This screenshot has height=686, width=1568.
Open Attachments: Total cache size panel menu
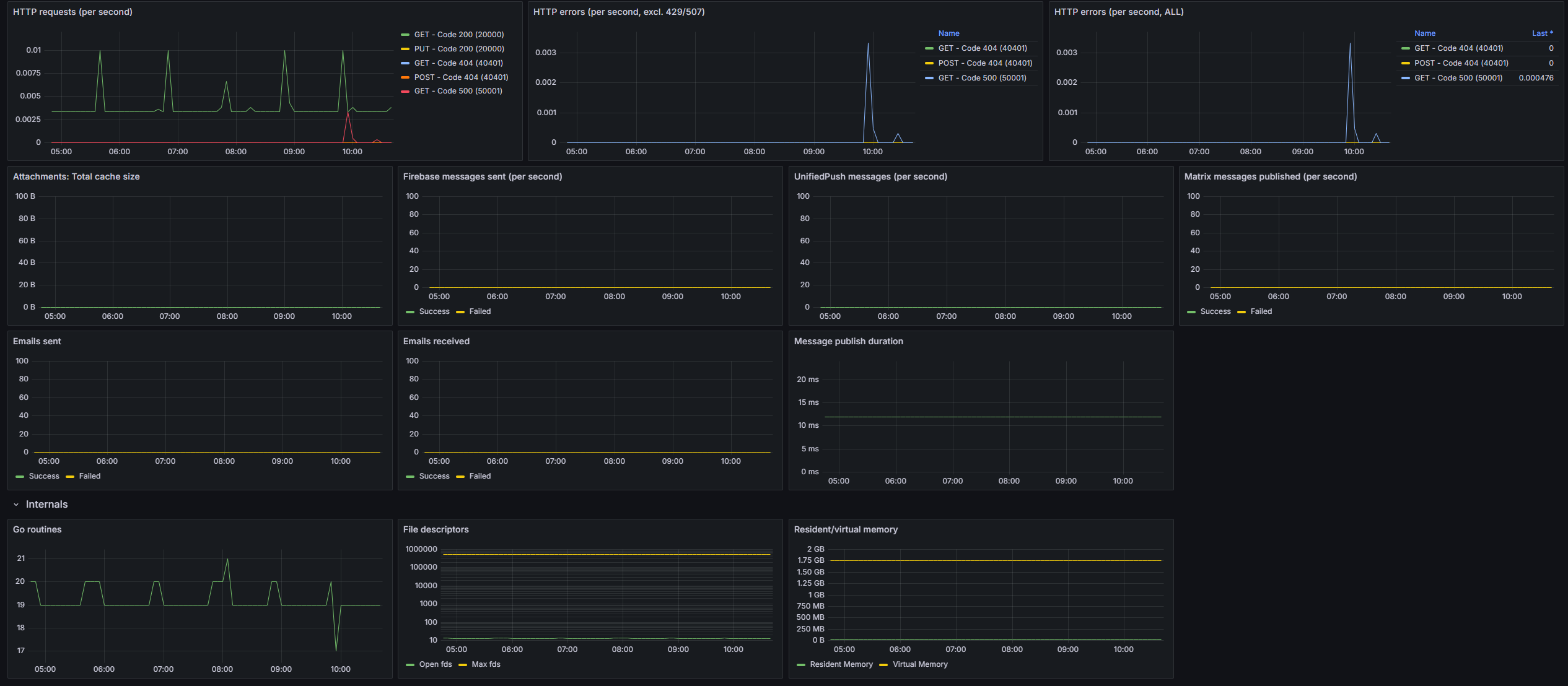coord(76,176)
